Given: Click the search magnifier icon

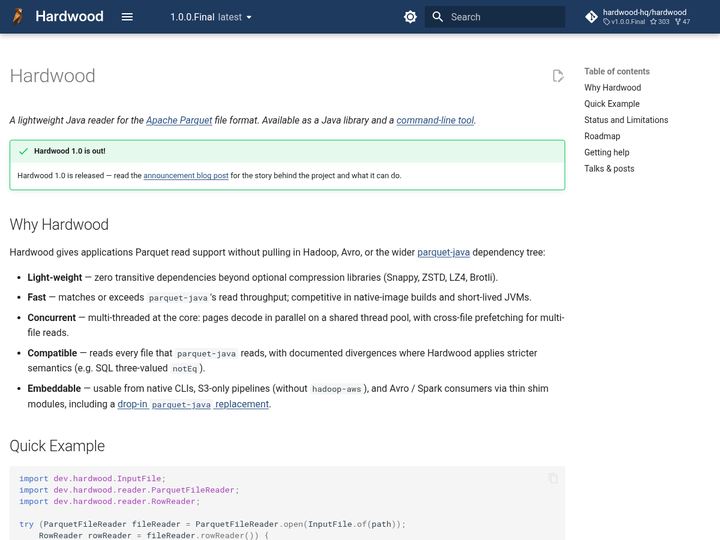Looking at the screenshot, I should 438,17.
